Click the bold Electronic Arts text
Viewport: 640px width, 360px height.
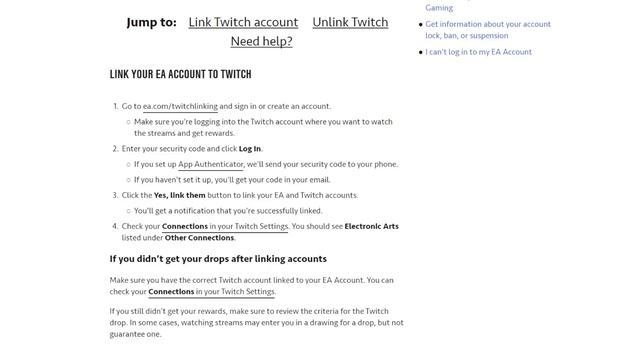371,226
